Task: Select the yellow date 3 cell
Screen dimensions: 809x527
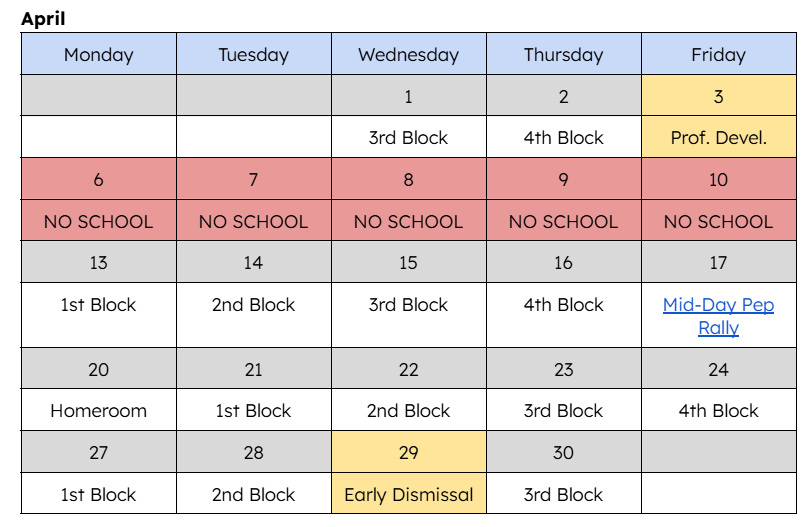Action: point(718,97)
